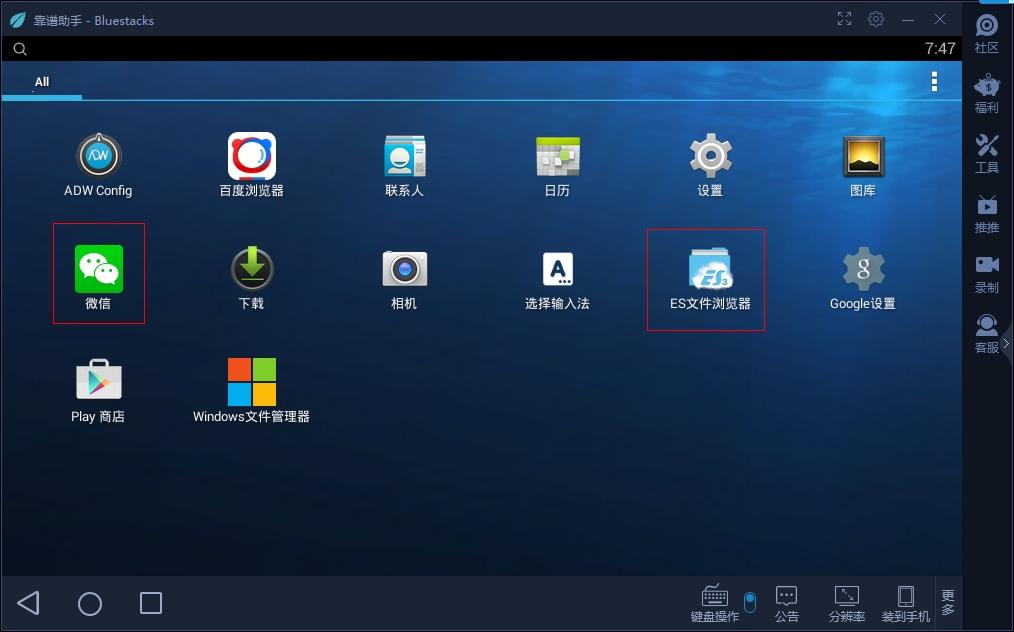Open the 设置 settings app

[710, 165]
